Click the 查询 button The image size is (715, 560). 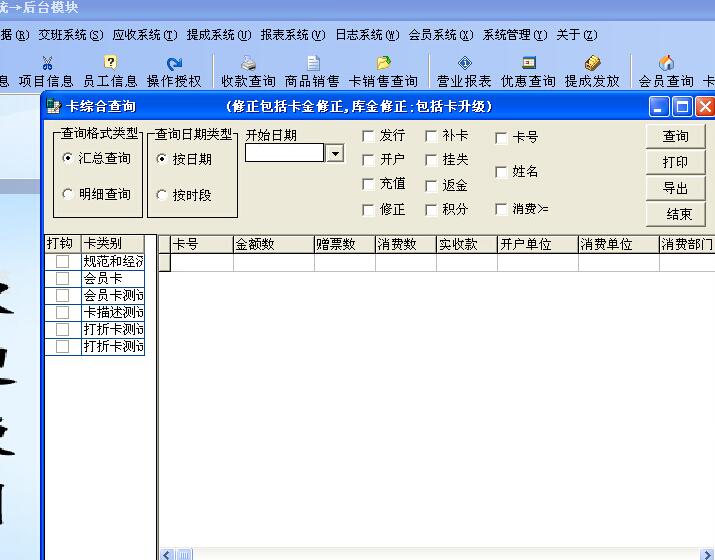(x=676, y=136)
